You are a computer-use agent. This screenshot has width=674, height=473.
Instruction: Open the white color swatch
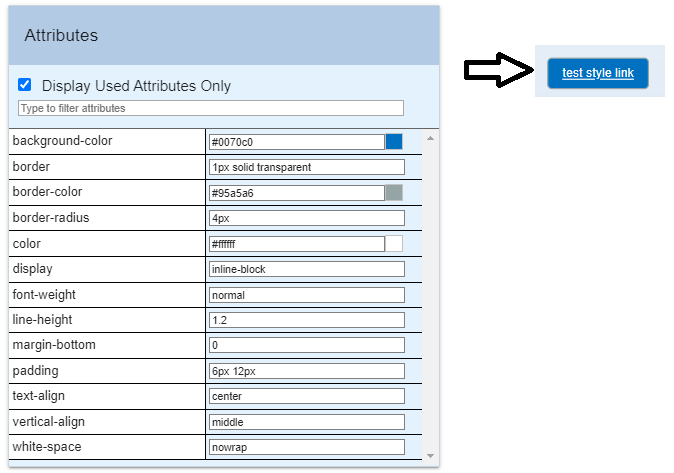[x=394, y=244]
